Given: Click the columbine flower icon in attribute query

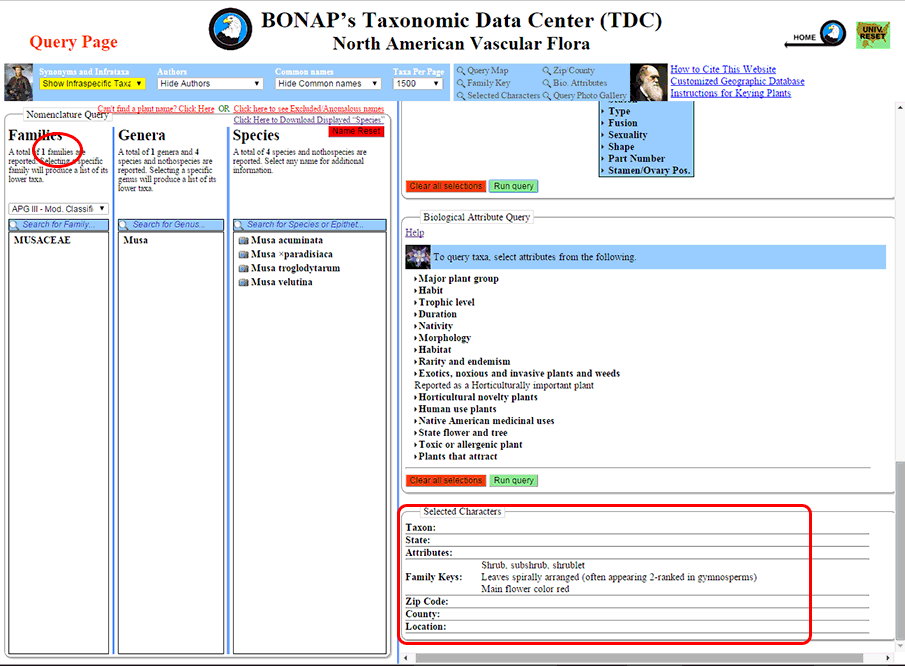Looking at the screenshot, I should 418,257.
